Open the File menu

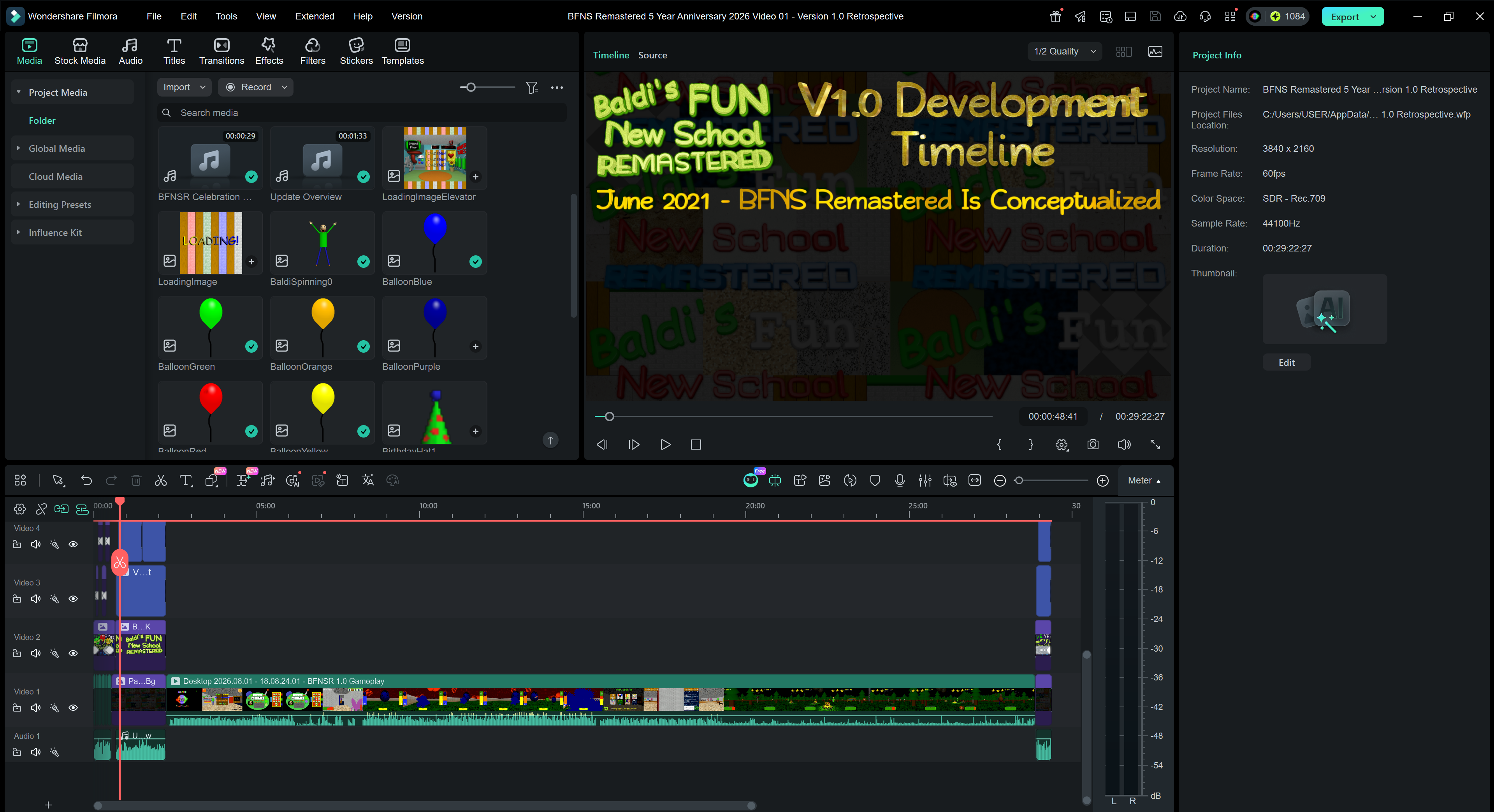coord(154,16)
